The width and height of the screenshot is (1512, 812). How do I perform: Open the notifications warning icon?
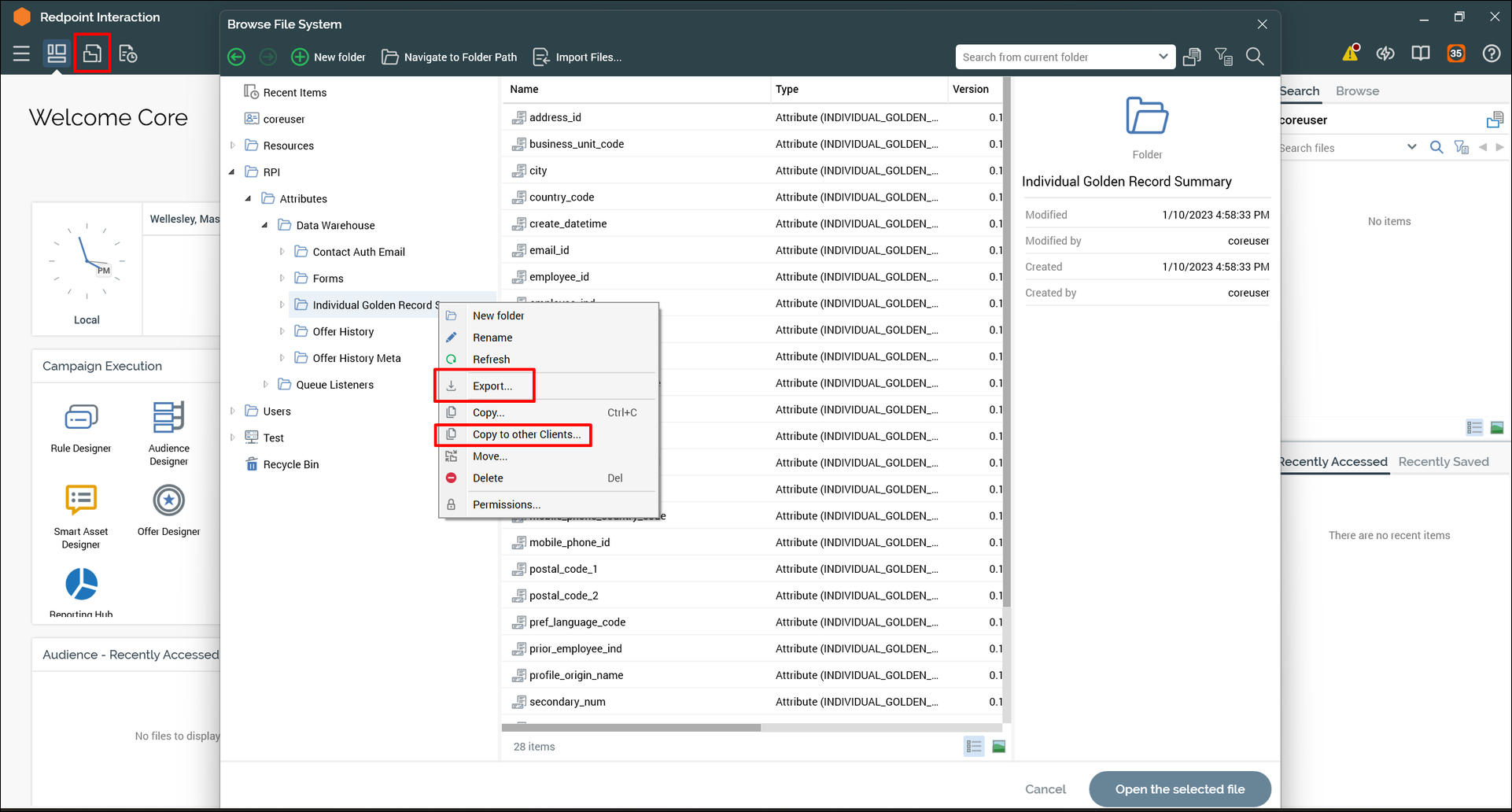1351,54
